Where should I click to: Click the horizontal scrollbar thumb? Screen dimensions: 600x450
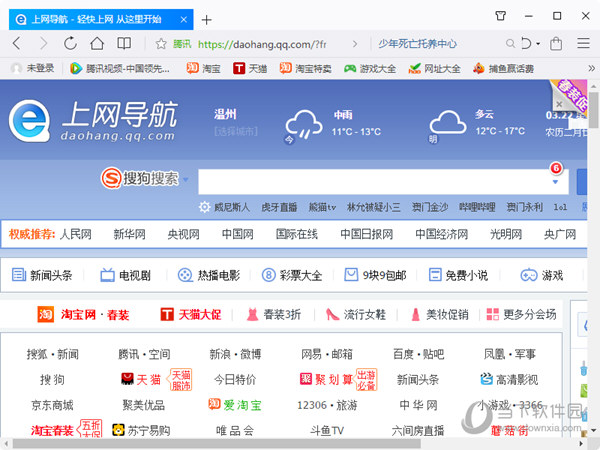(x=217, y=444)
